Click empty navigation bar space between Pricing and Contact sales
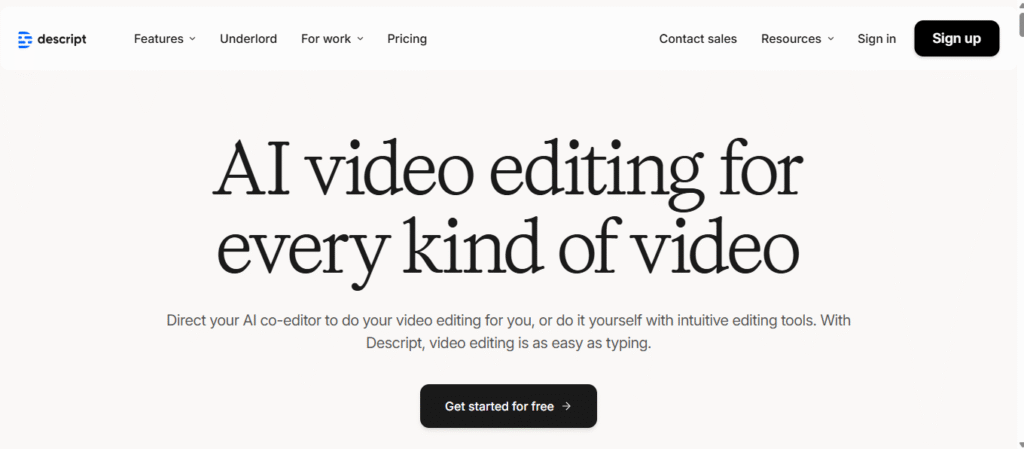Image resolution: width=1024 pixels, height=449 pixels. (540, 39)
